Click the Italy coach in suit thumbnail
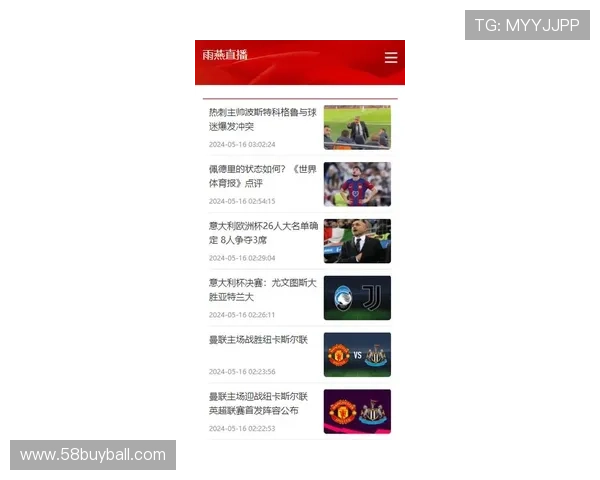This screenshot has height=480, width=600. click(x=357, y=241)
